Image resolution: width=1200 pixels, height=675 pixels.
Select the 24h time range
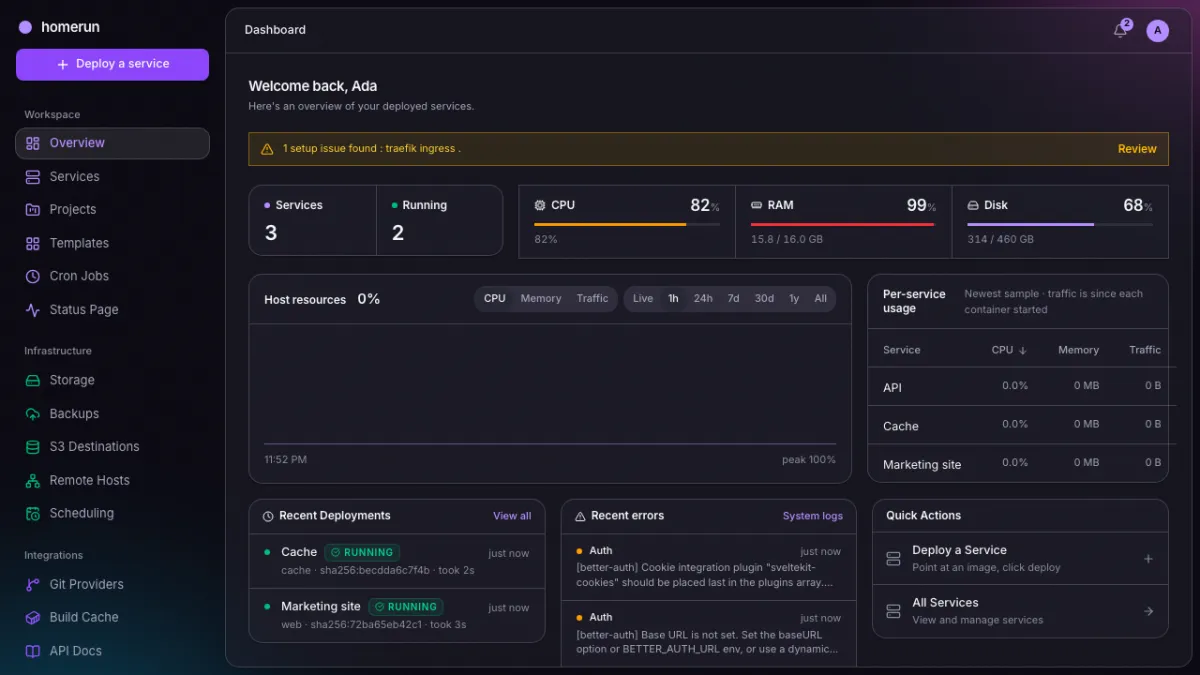pyautogui.click(x=703, y=299)
